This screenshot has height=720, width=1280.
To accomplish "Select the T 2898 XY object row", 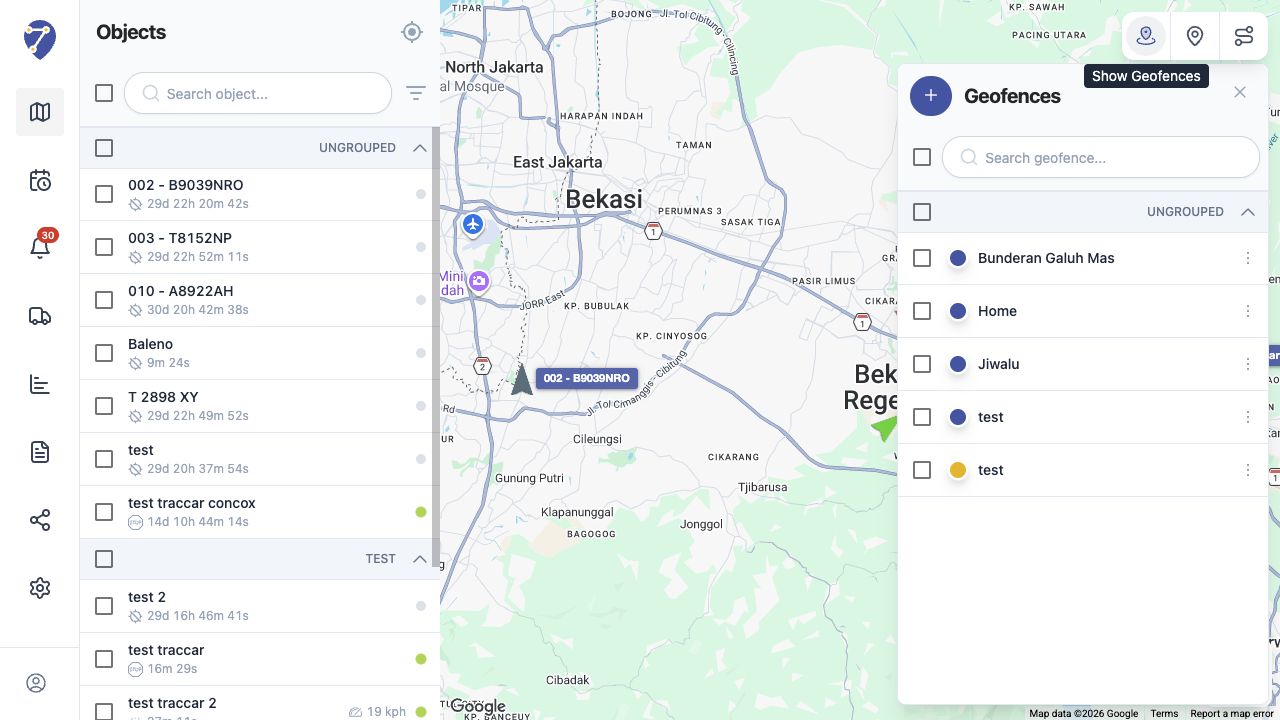I will [256, 406].
